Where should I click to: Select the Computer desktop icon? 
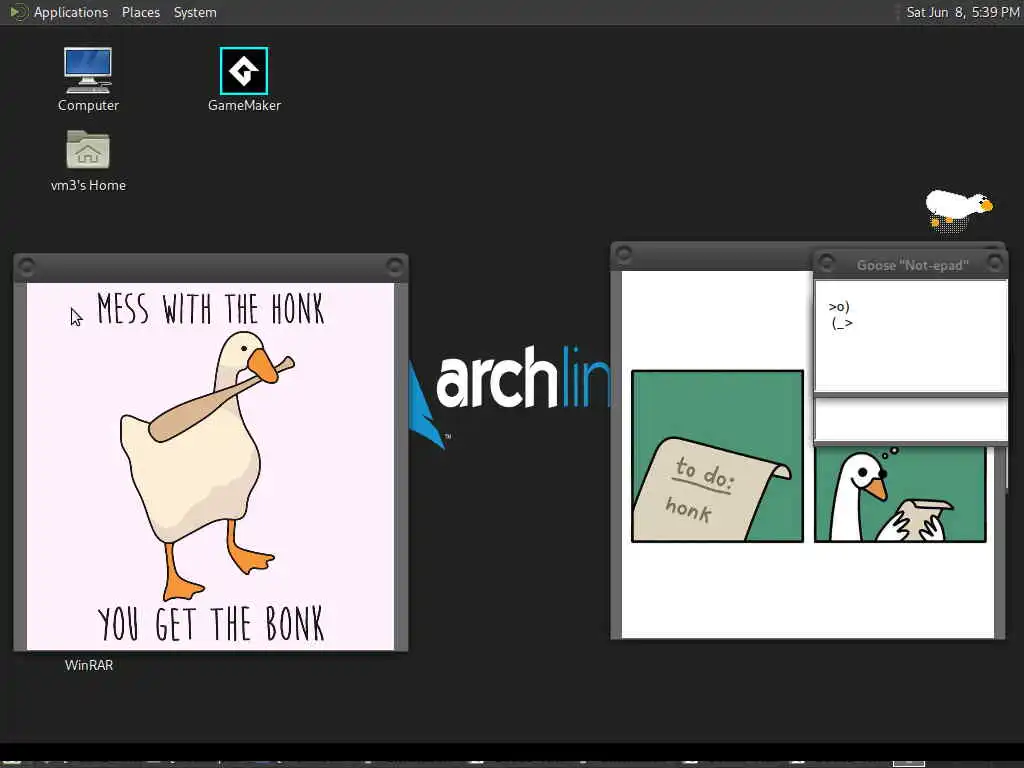coord(88,80)
